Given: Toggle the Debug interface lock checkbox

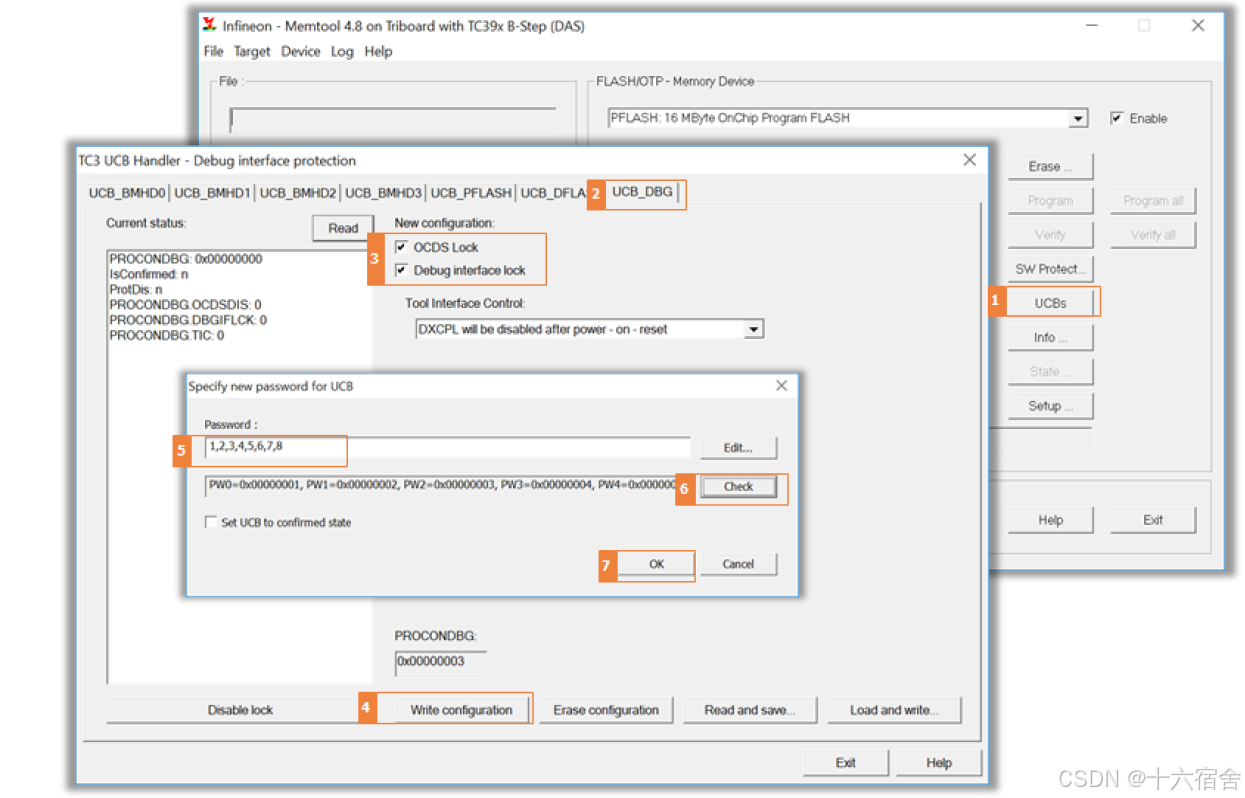Looking at the screenshot, I should 401,270.
